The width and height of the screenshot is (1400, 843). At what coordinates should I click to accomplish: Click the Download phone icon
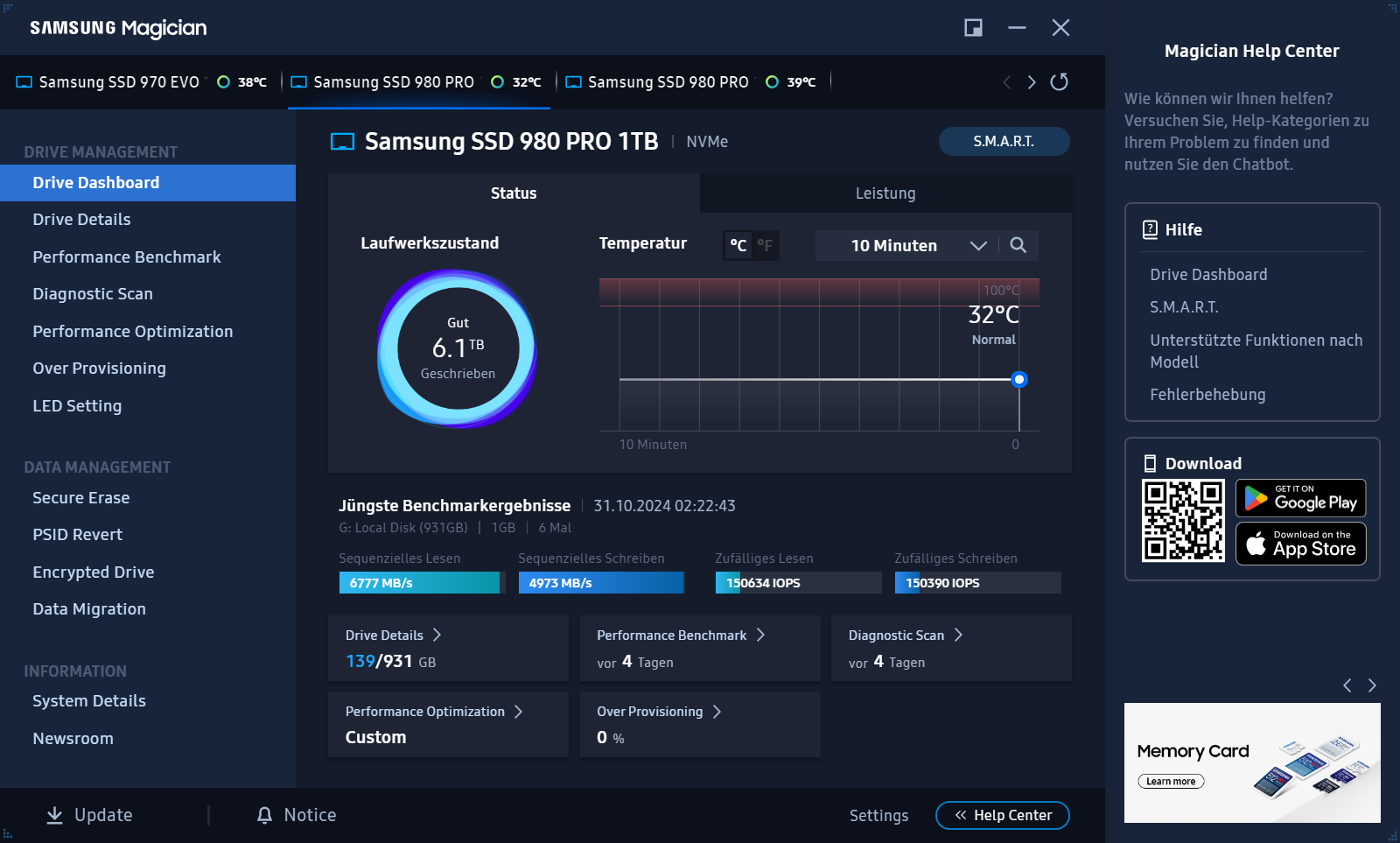tap(1150, 463)
